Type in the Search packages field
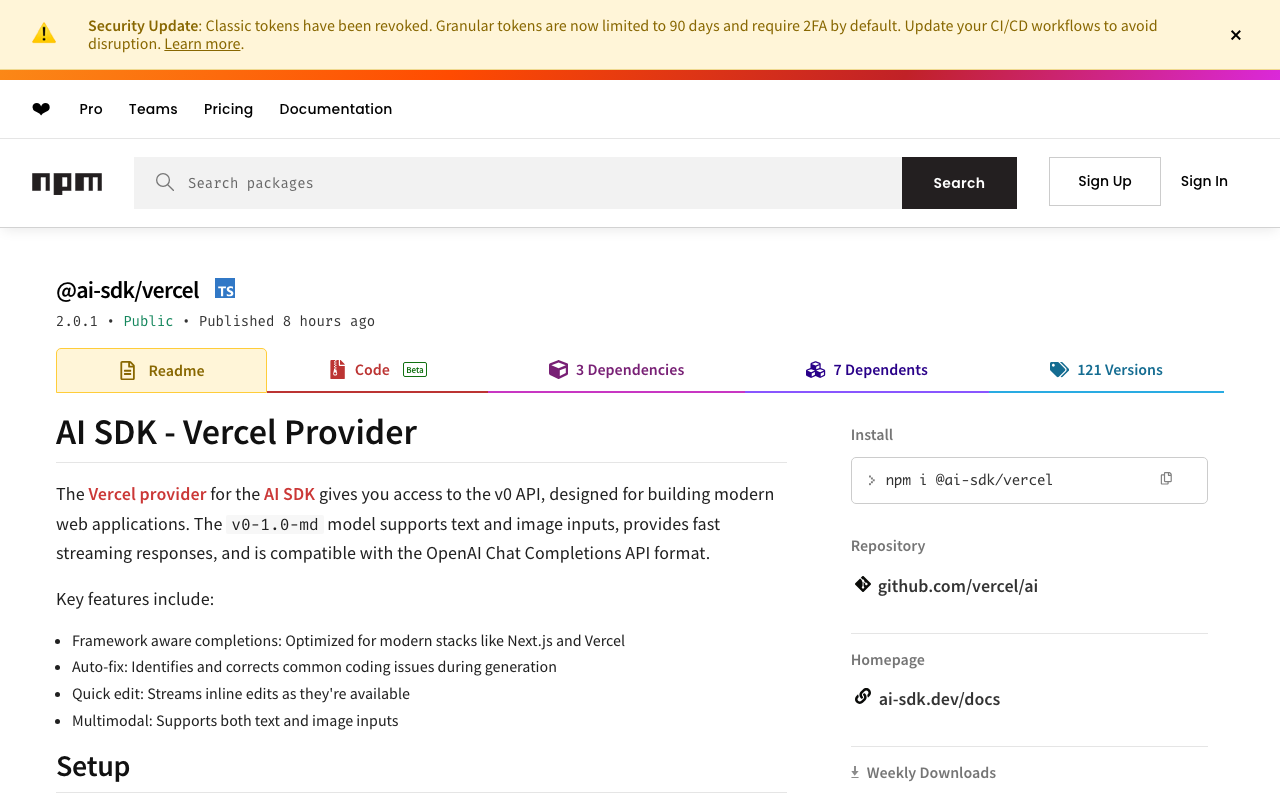 540,183
